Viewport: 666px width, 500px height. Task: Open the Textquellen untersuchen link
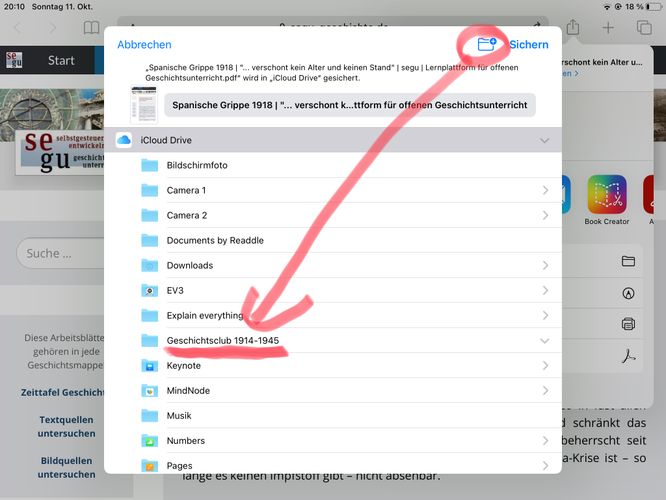66,427
